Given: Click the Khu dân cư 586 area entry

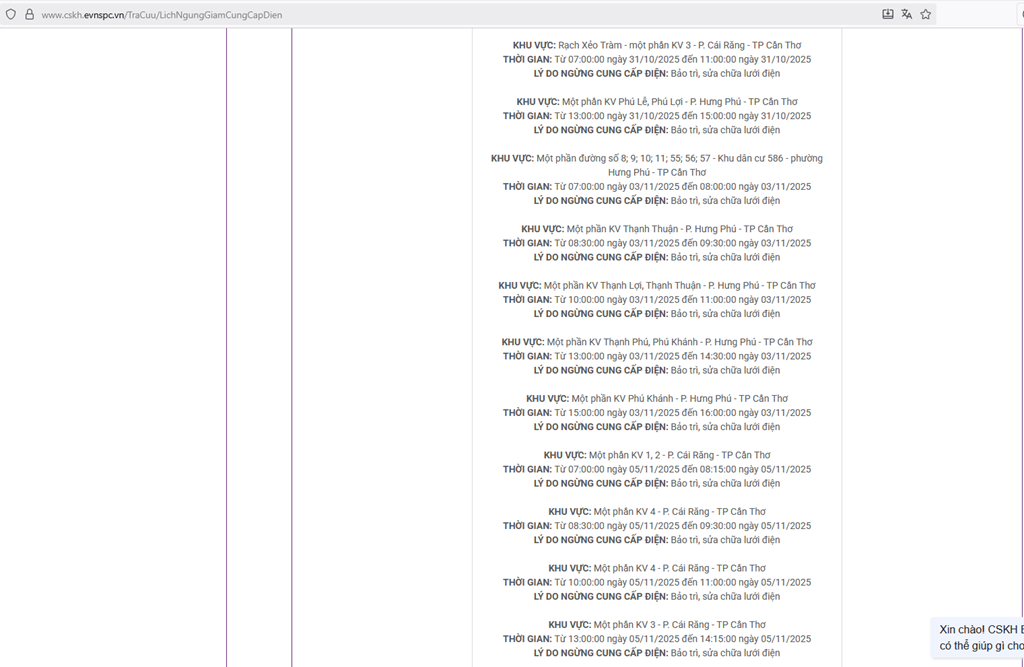Looking at the screenshot, I should [657, 159].
